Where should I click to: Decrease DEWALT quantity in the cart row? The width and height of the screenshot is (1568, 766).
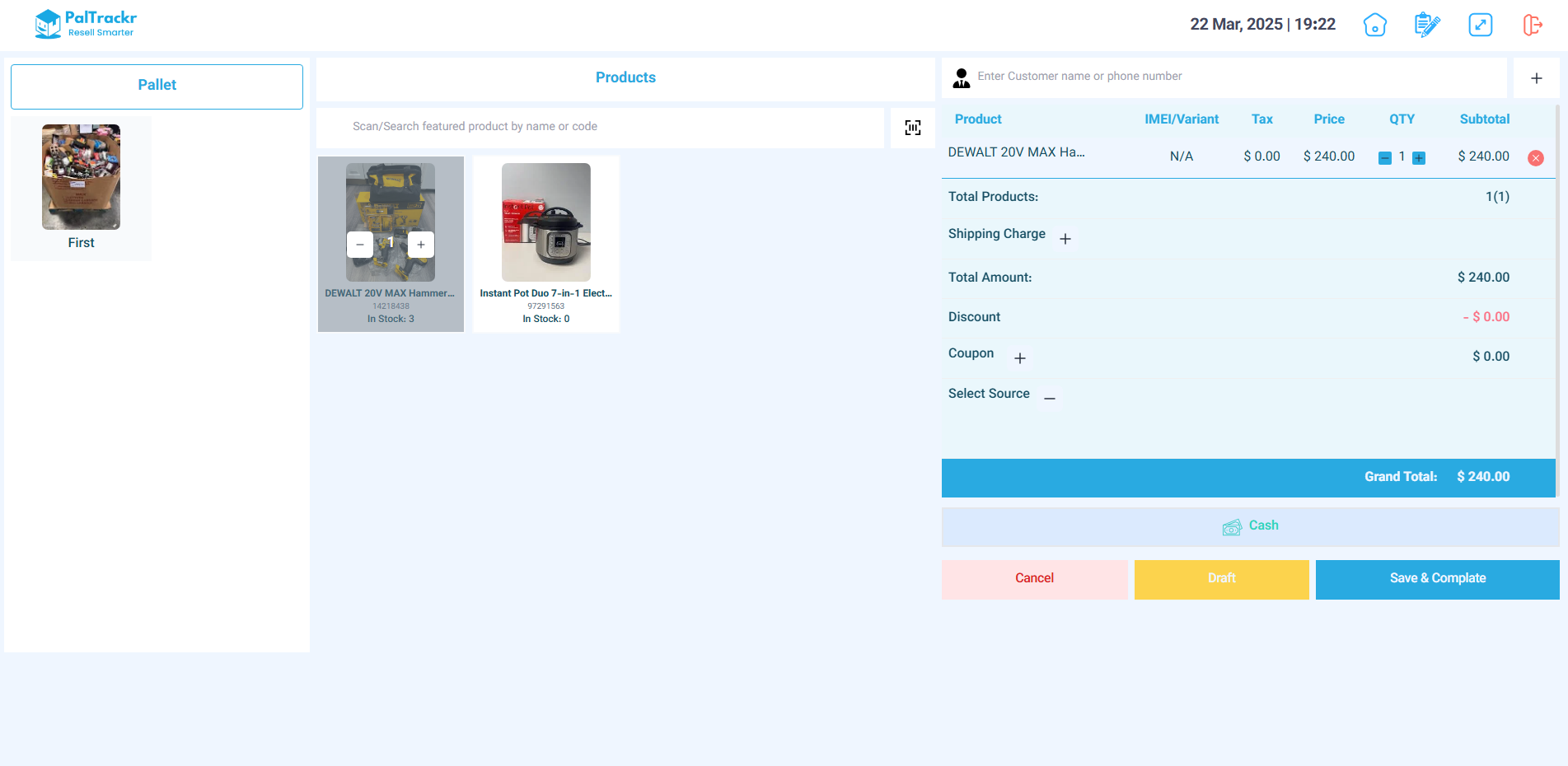(x=1385, y=157)
